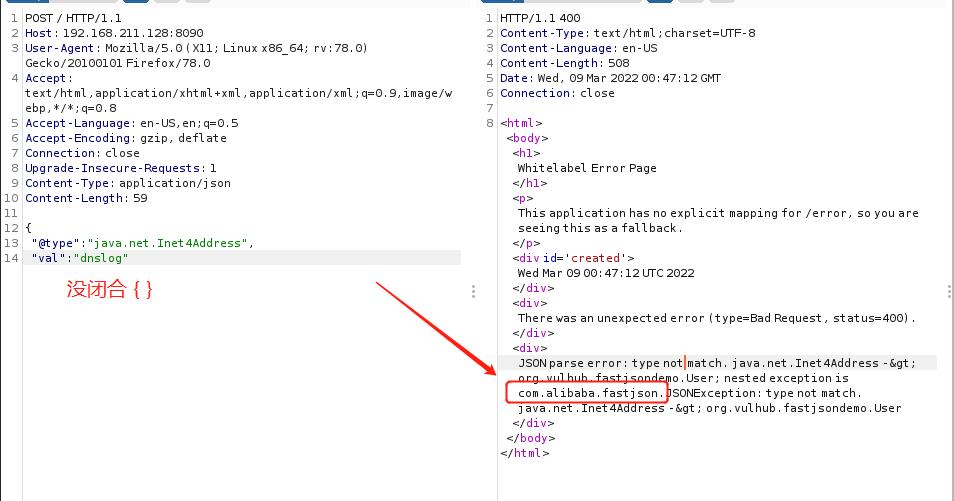Viewport: 954px width, 501px height.
Task: Click the '"@type":"java.net.Inet4Address"' JSON line
Action: [x=142, y=243]
